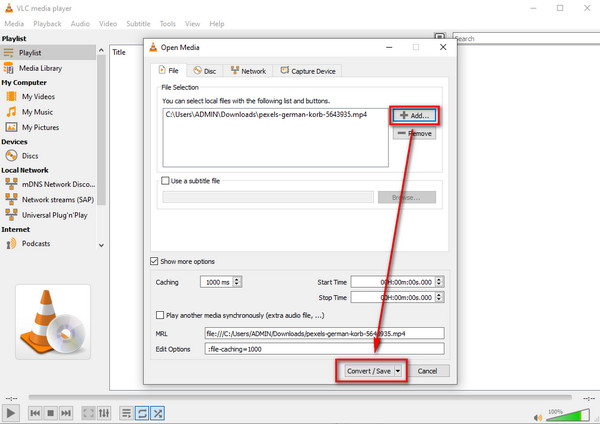This screenshot has height=424, width=600.
Task: Click the Stop Time field
Action: click(393, 297)
